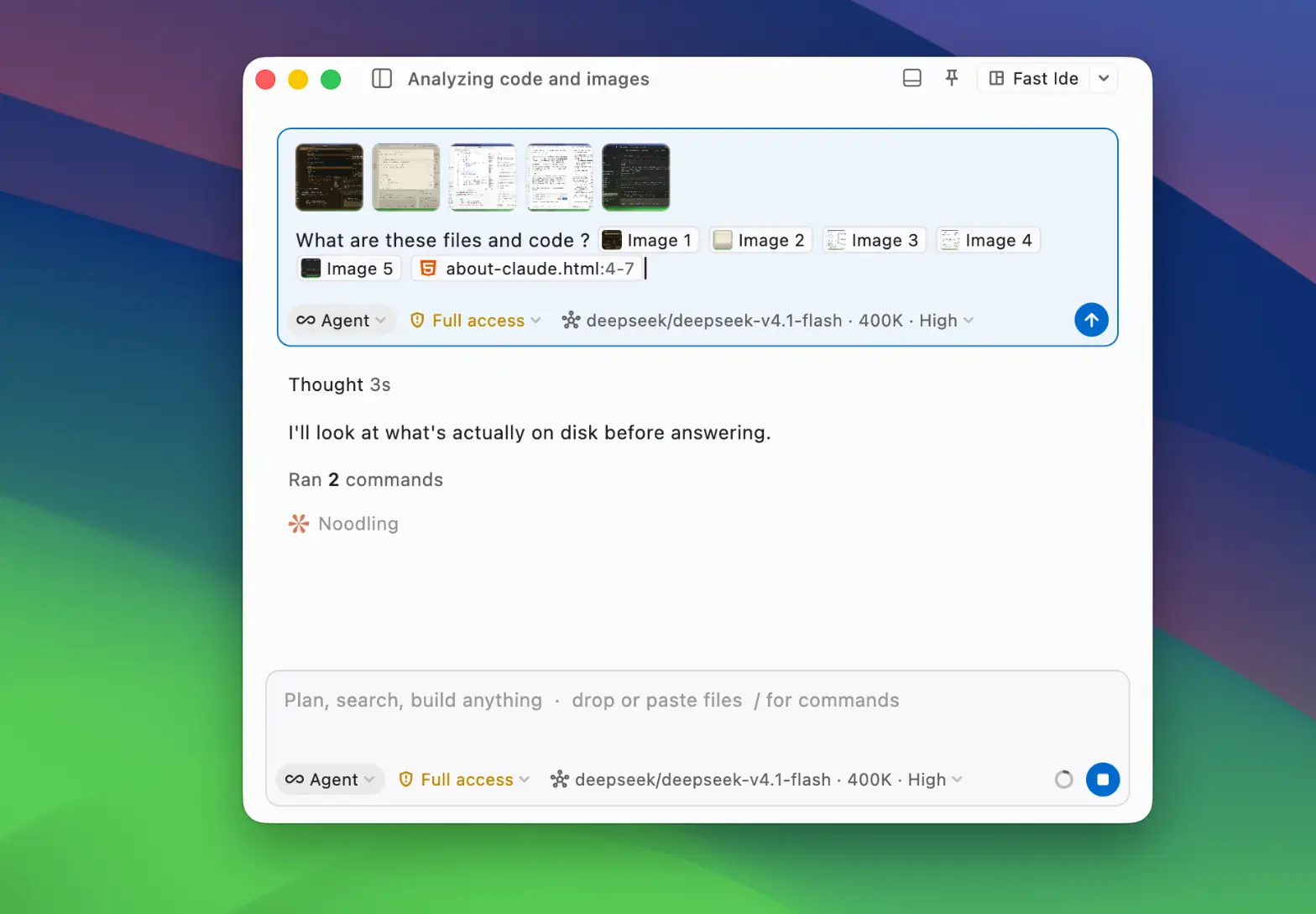Screen dimensions: 1316x914
Task: Pin the window with the pin icon
Action: pos(952,78)
